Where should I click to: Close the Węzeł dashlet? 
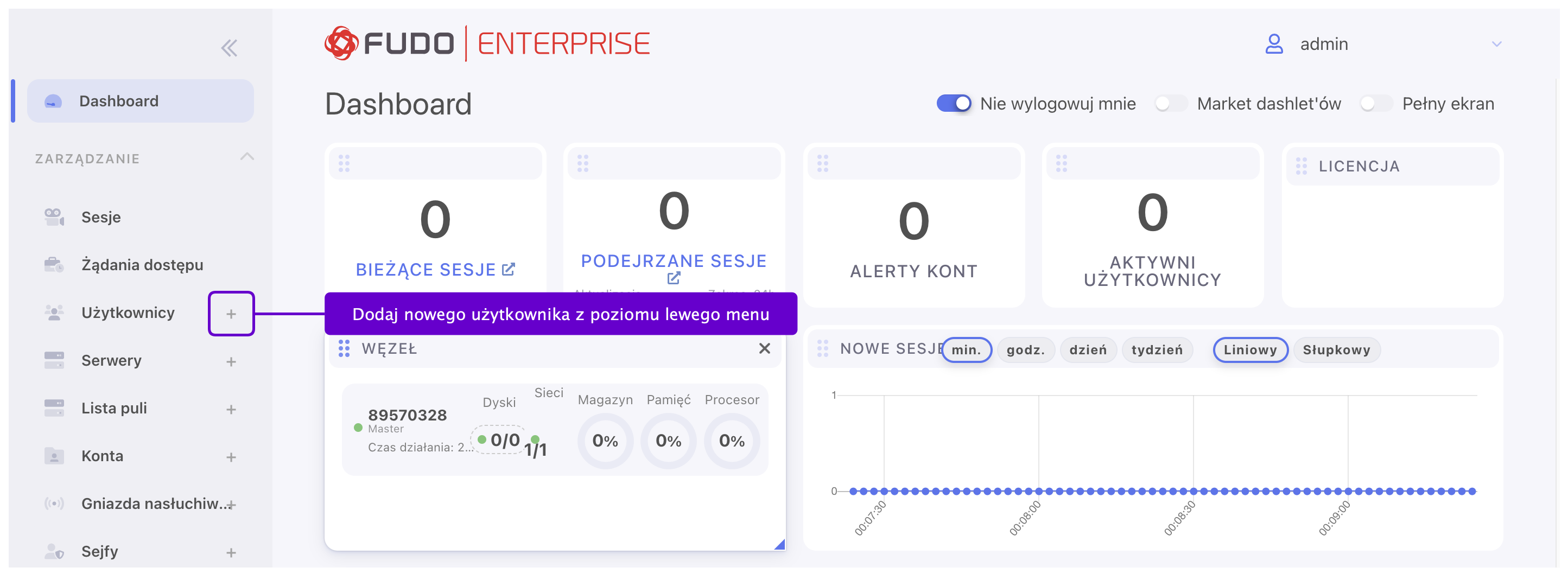click(x=765, y=349)
